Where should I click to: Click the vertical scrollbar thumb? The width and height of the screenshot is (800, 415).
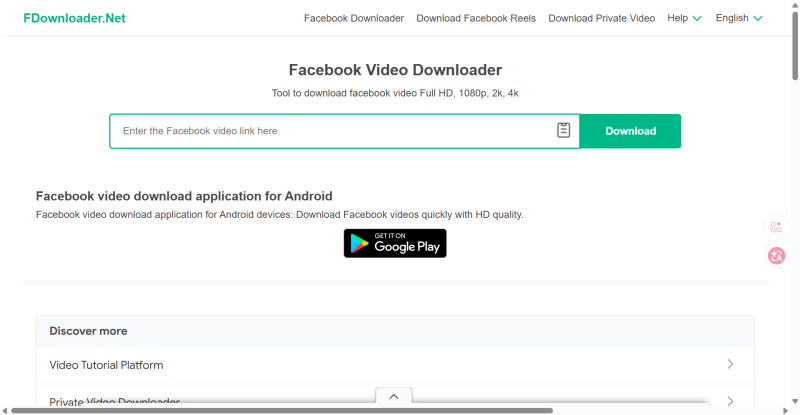795,46
